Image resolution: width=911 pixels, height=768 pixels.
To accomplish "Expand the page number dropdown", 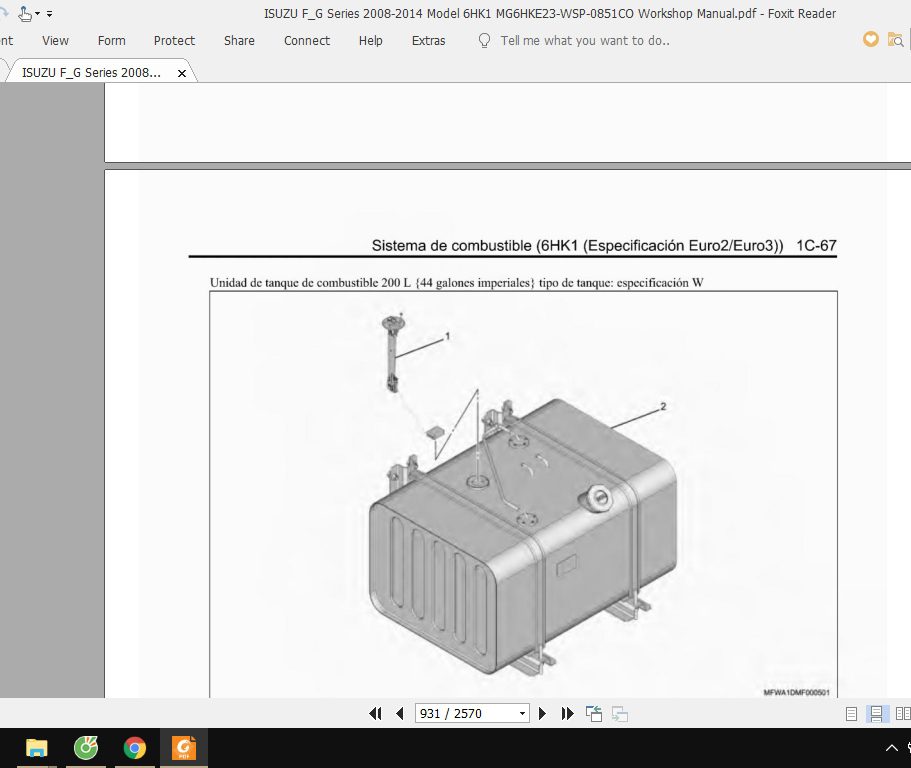I will 522,713.
